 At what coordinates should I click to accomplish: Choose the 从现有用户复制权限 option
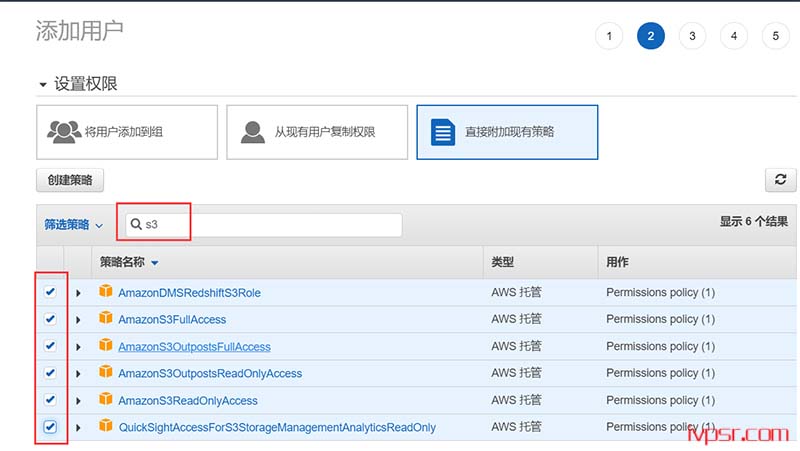tap(317, 132)
